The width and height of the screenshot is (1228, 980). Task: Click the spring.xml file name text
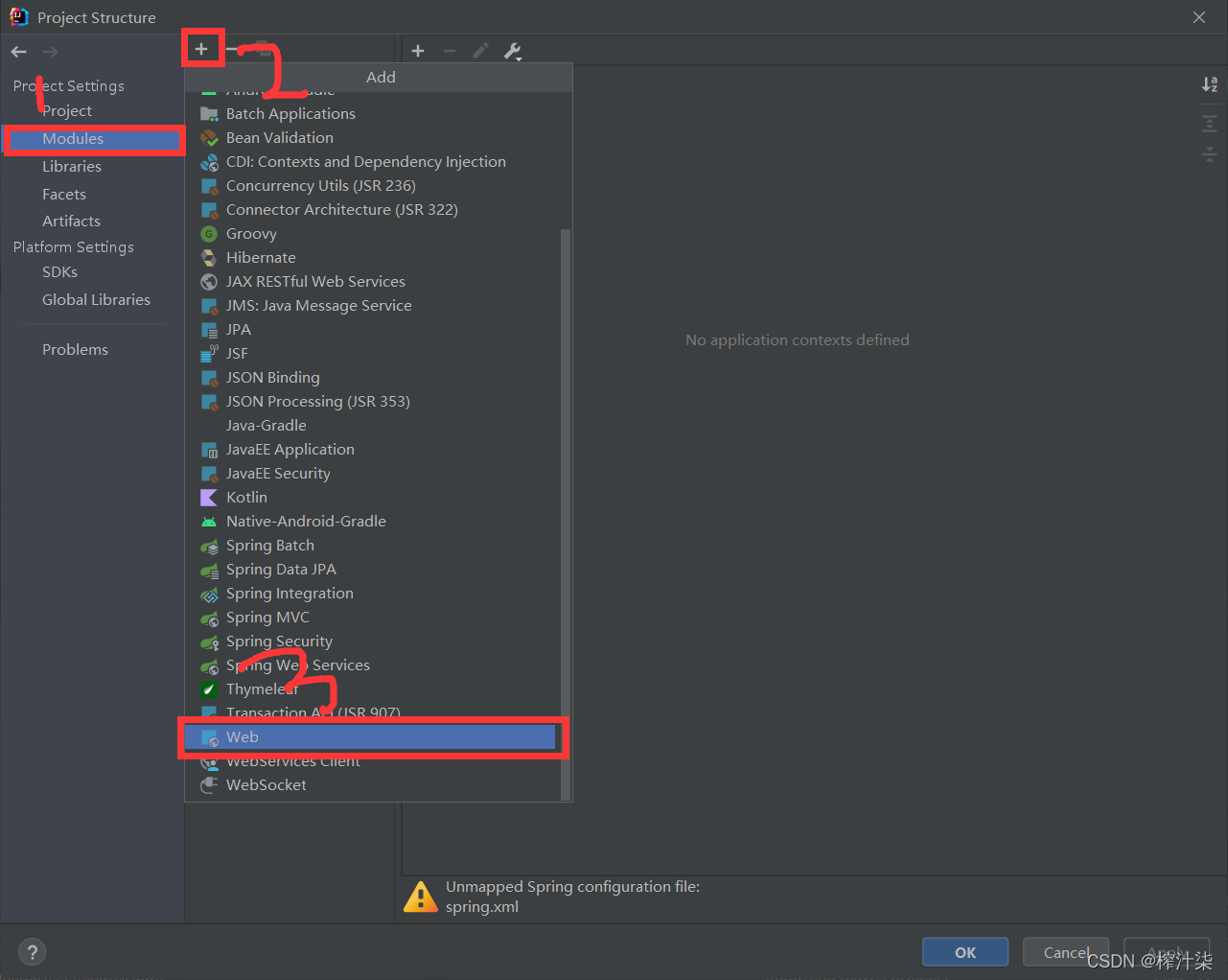[x=482, y=907]
